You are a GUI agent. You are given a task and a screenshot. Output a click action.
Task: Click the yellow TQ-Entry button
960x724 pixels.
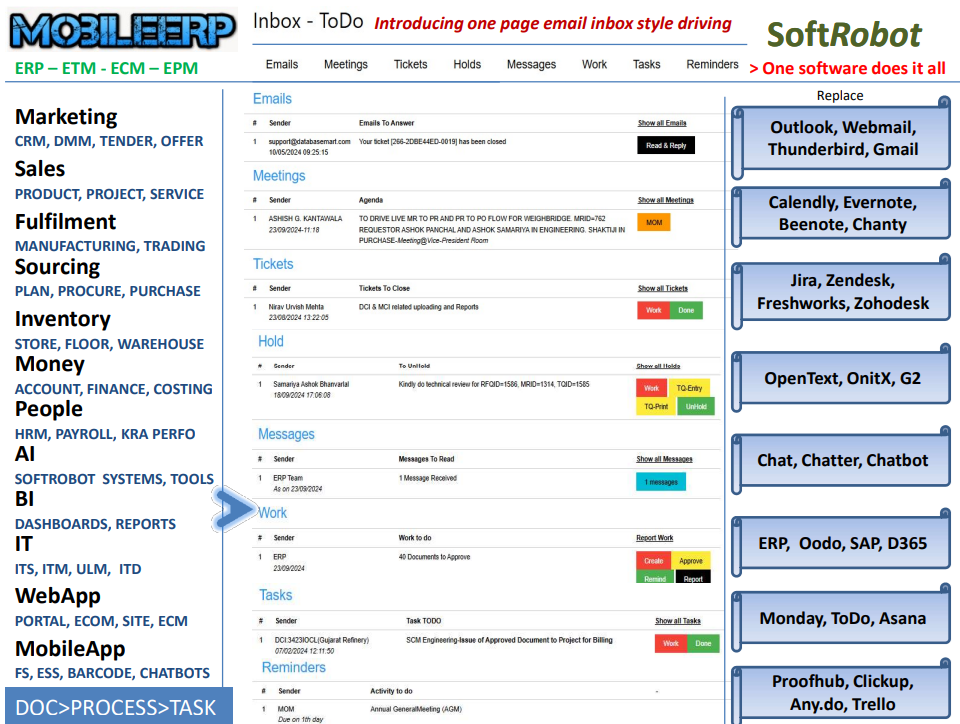click(x=689, y=388)
